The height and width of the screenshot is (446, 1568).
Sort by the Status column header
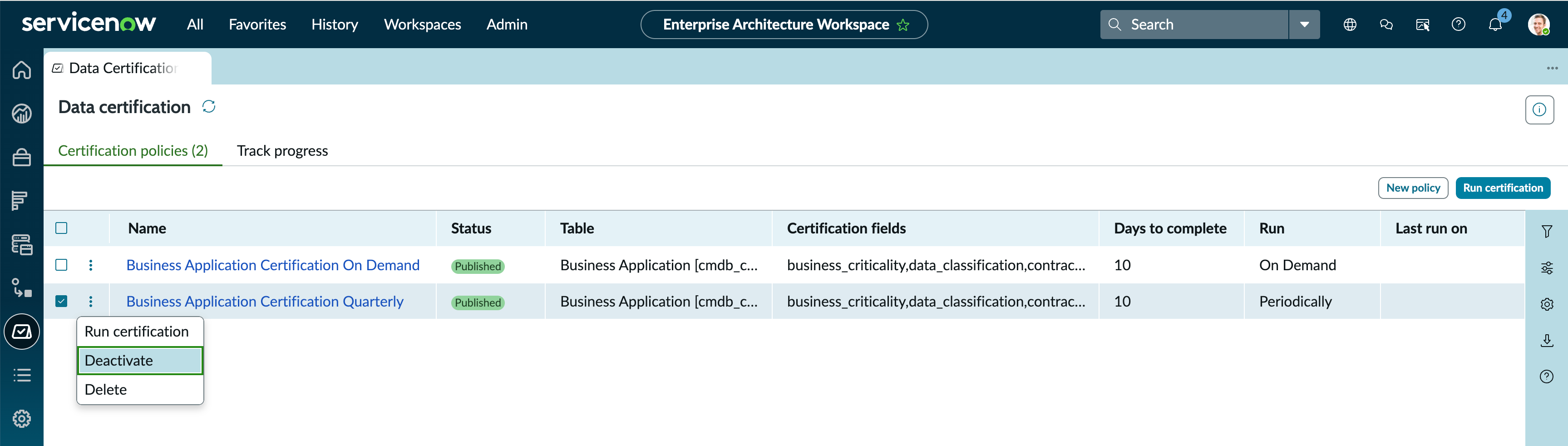tap(471, 228)
